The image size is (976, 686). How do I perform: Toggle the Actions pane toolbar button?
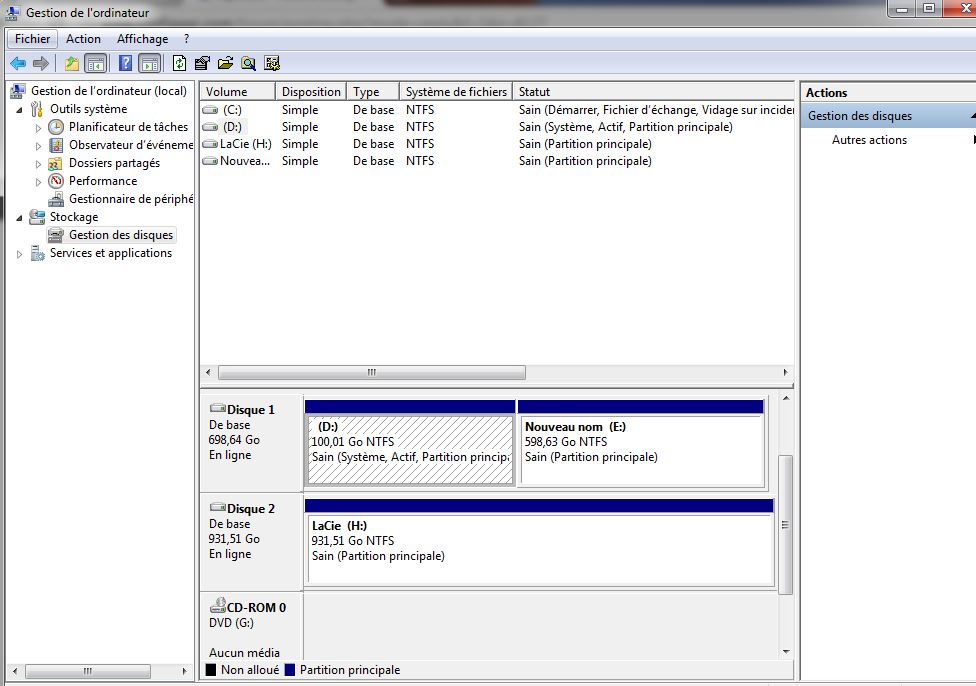[149, 64]
